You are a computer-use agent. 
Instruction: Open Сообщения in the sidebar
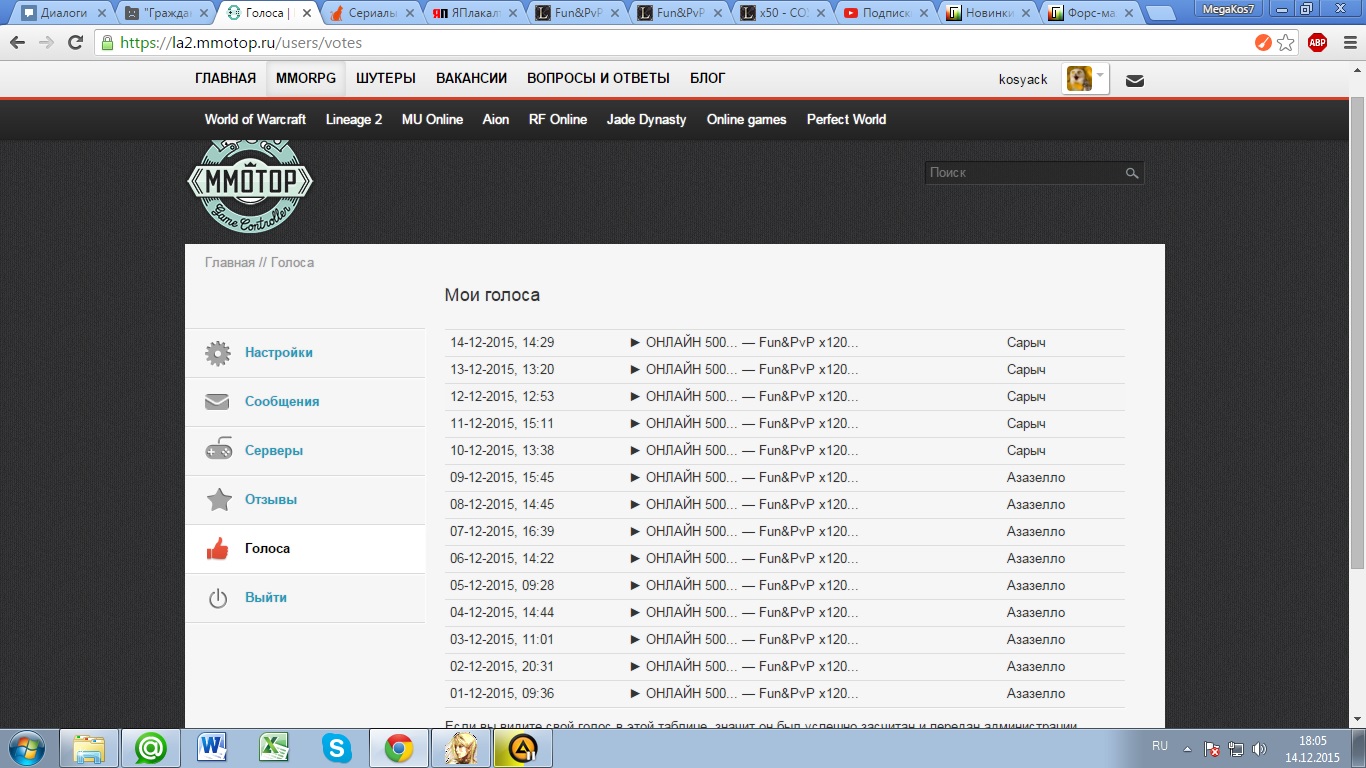(x=282, y=402)
